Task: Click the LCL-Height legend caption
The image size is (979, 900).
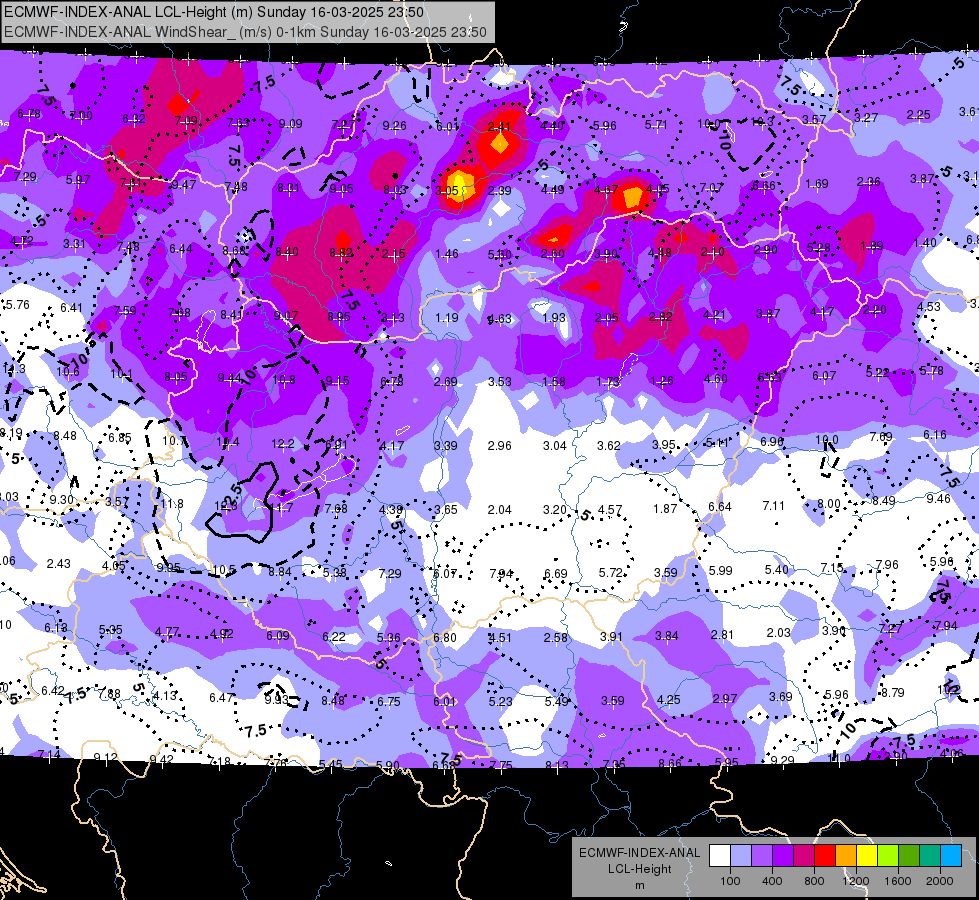Action: 639,869
